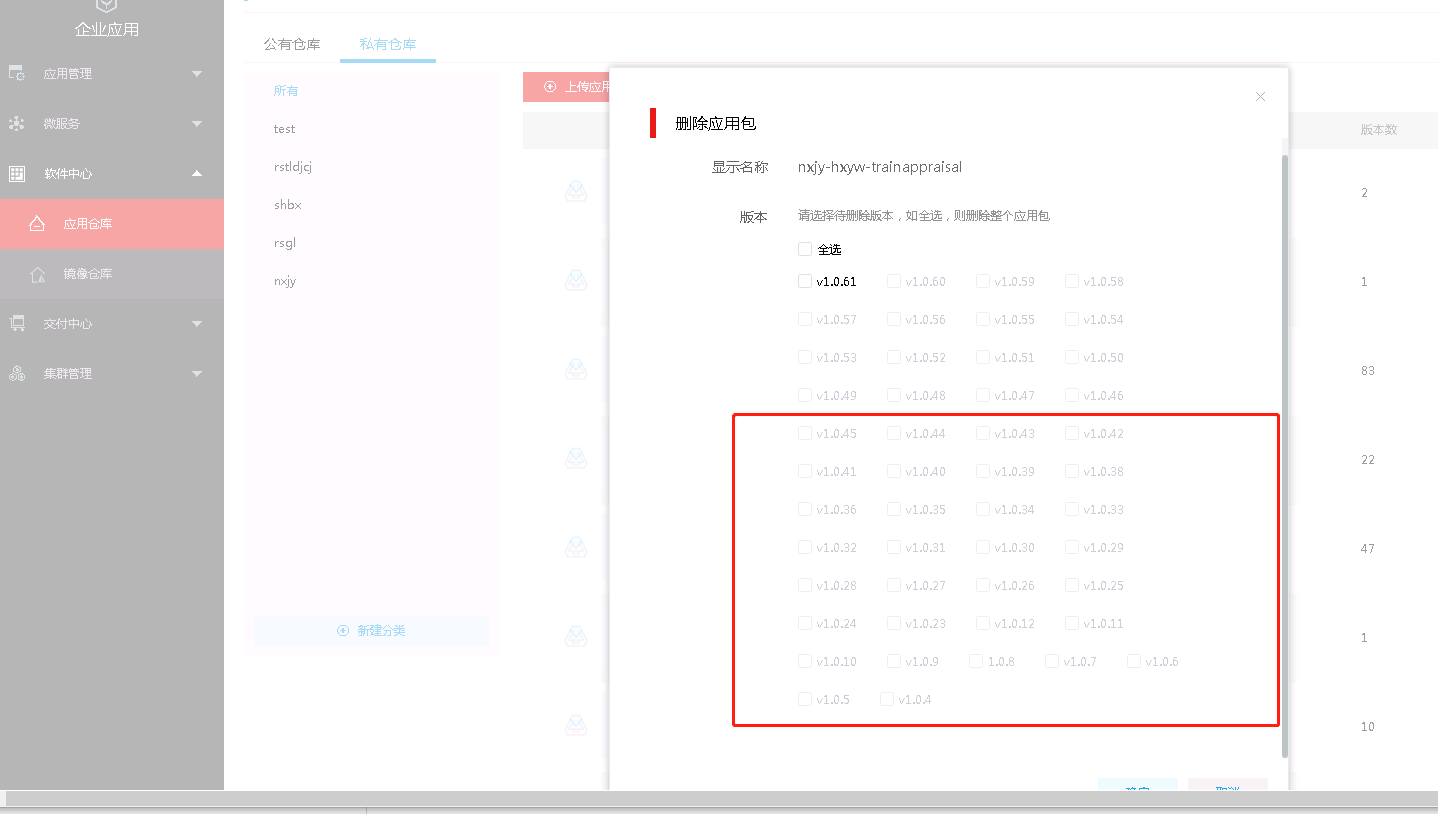Tick the v1.0.61 version checkbox
This screenshot has width=1438, height=814.
pos(805,281)
